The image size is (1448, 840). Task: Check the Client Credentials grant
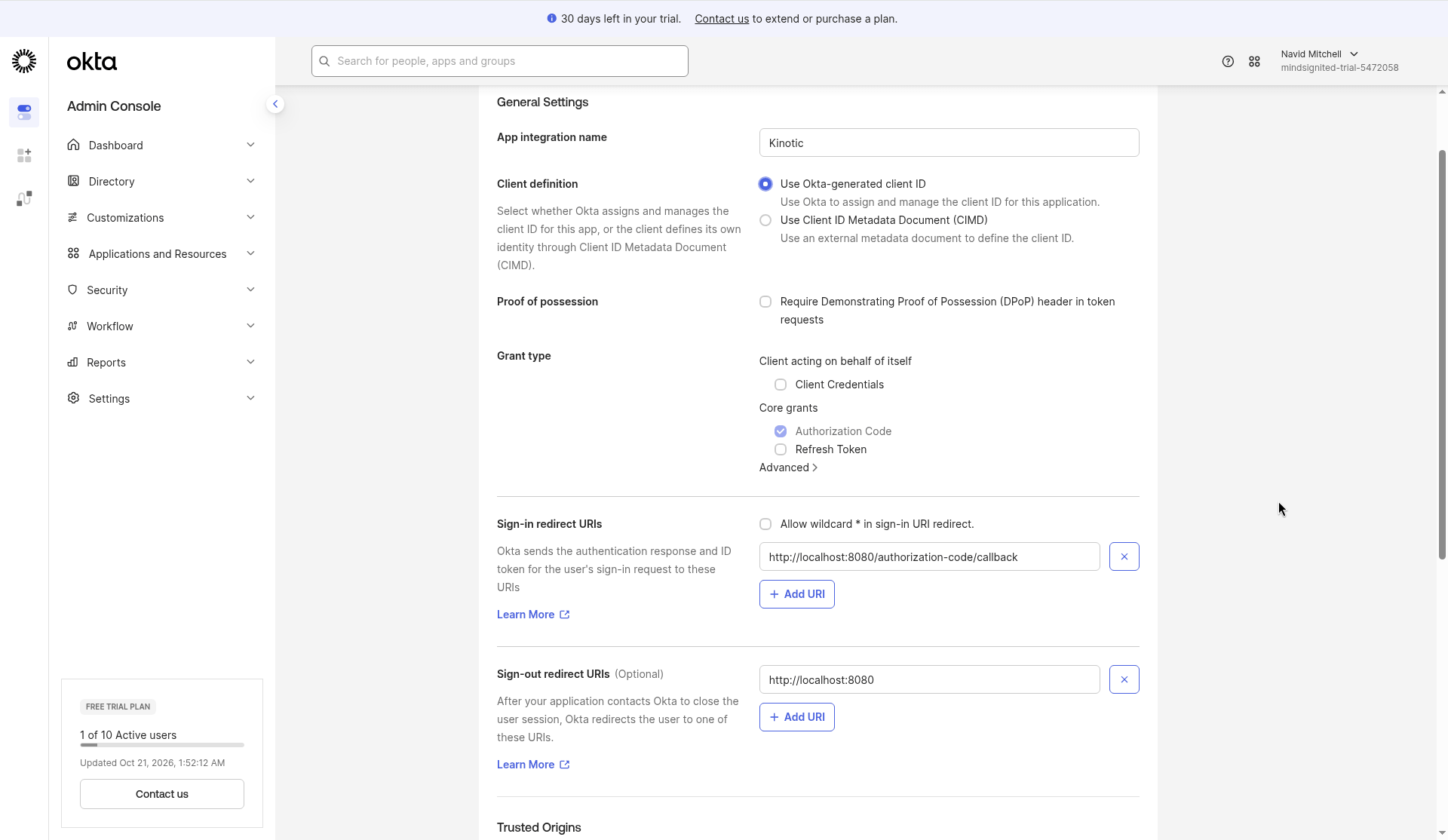pyautogui.click(x=781, y=385)
